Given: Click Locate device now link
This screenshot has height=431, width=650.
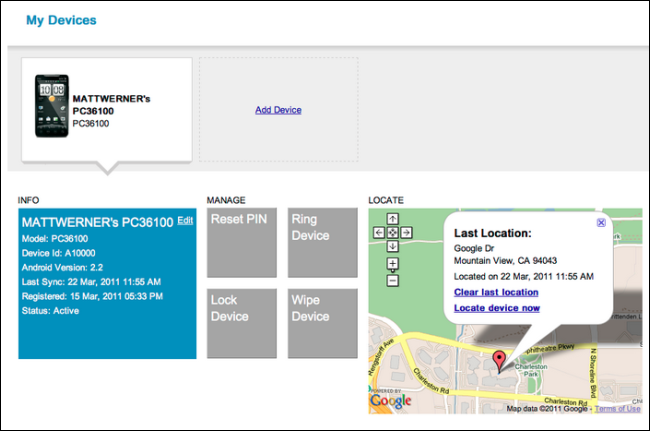Looking at the screenshot, I should pyautogui.click(x=497, y=308).
